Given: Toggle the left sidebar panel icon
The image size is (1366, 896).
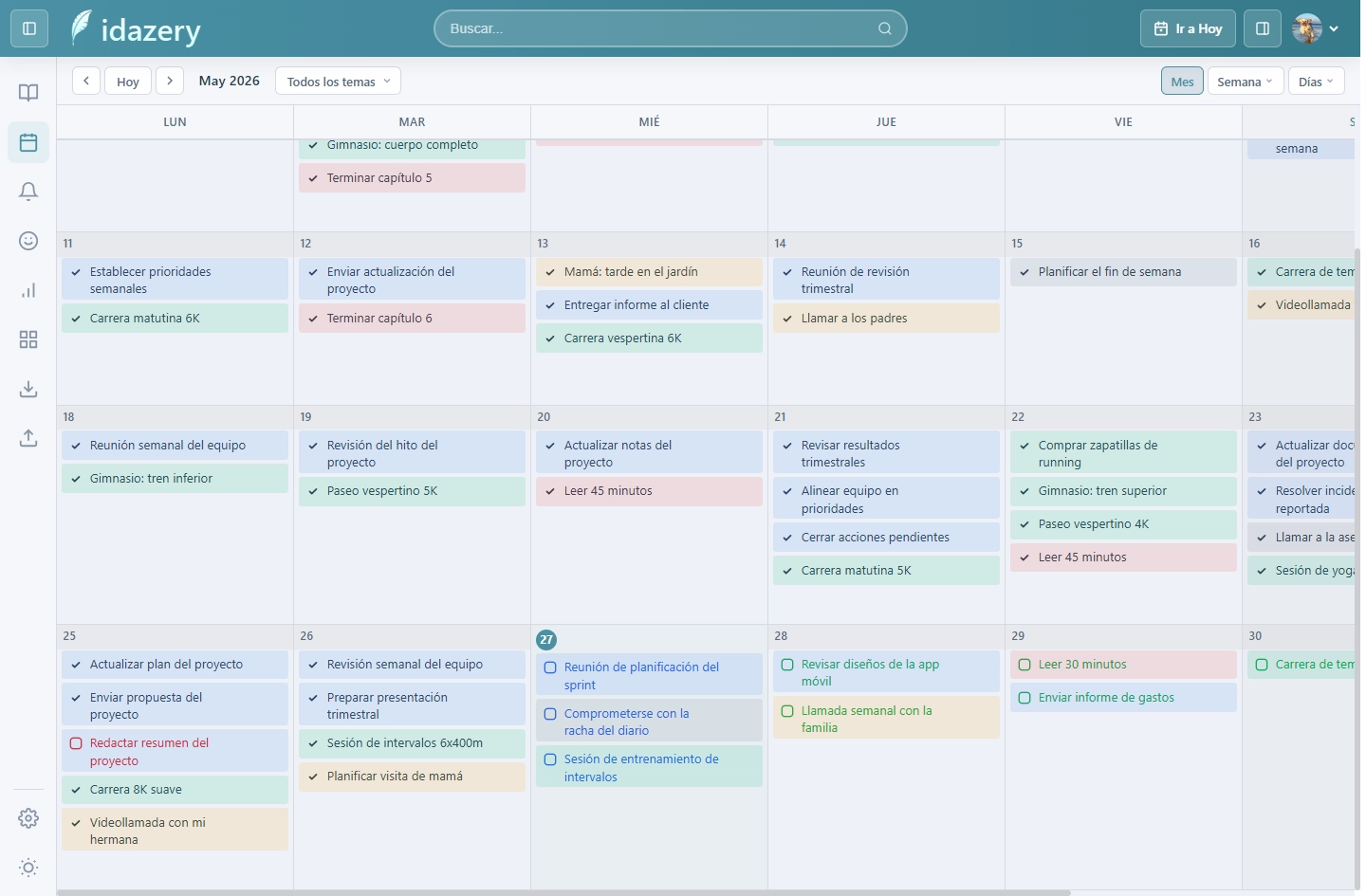Looking at the screenshot, I should click(29, 28).
